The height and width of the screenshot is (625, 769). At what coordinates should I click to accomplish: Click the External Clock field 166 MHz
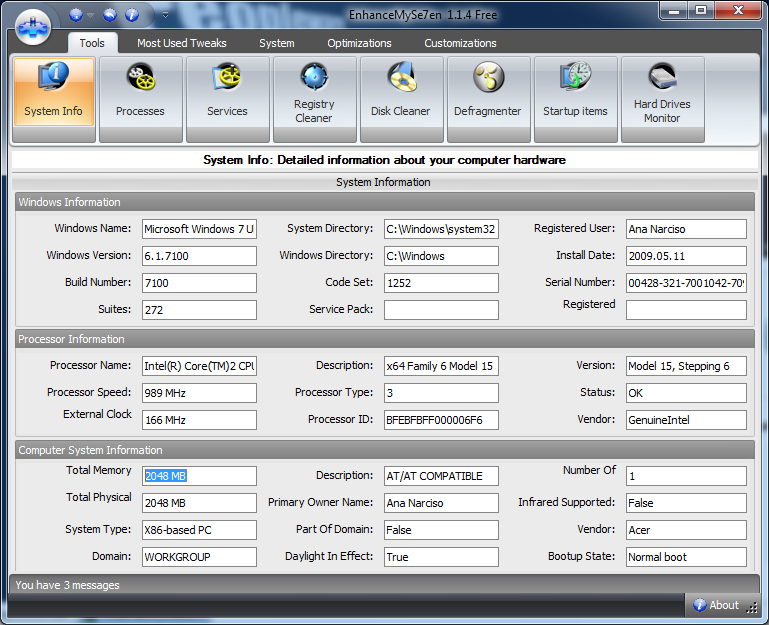(199, 420)
